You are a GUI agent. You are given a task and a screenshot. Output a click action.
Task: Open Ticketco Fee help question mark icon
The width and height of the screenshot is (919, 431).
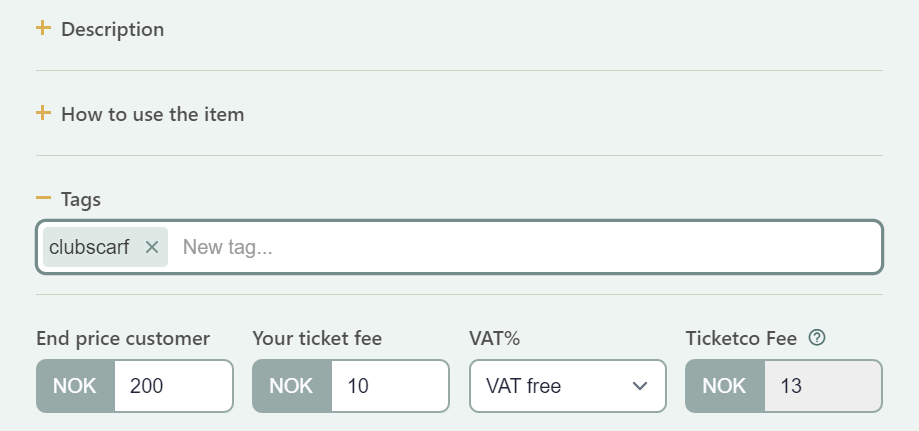coord(816,338)
